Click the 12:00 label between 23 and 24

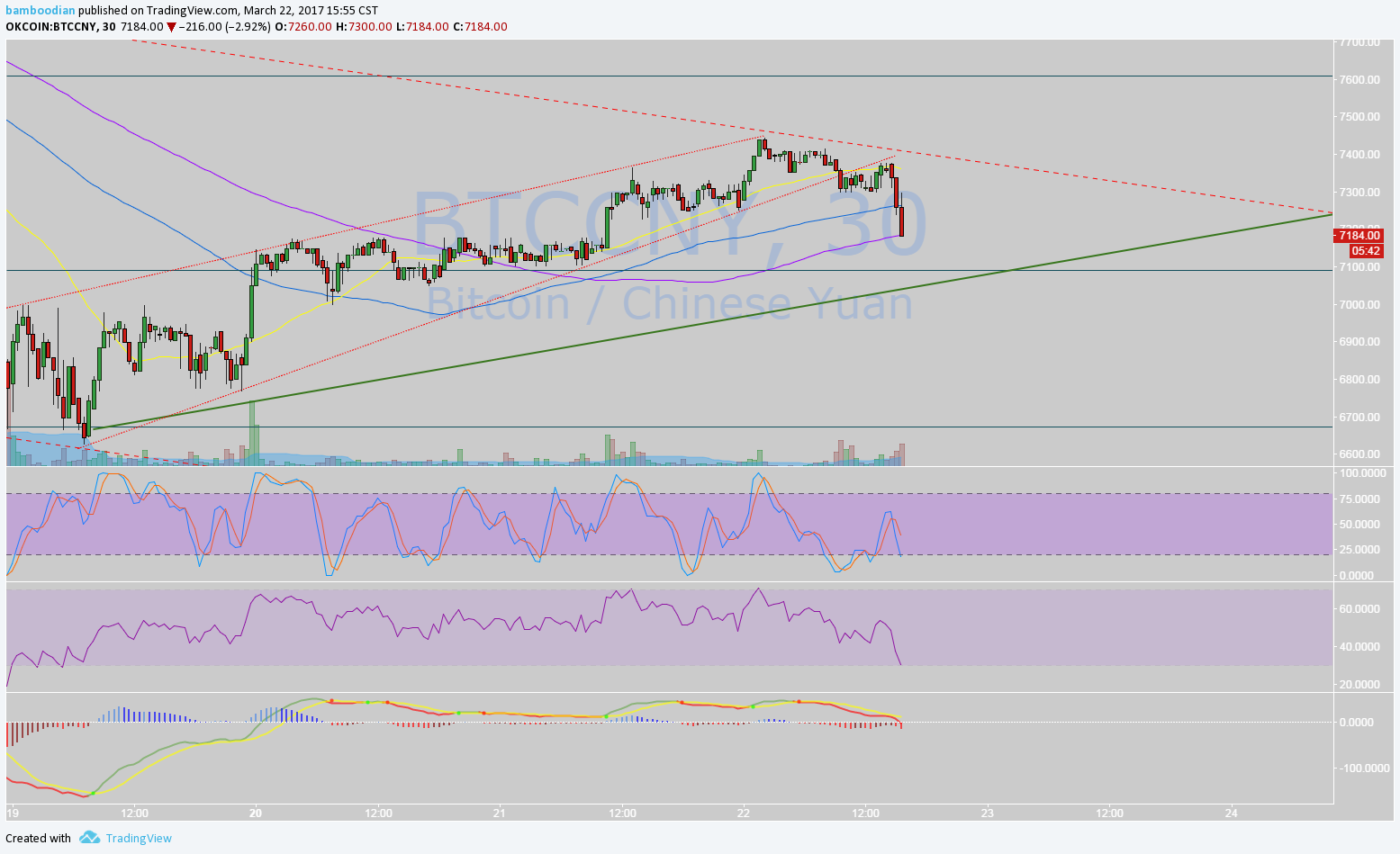click(x=1109, y=814)
